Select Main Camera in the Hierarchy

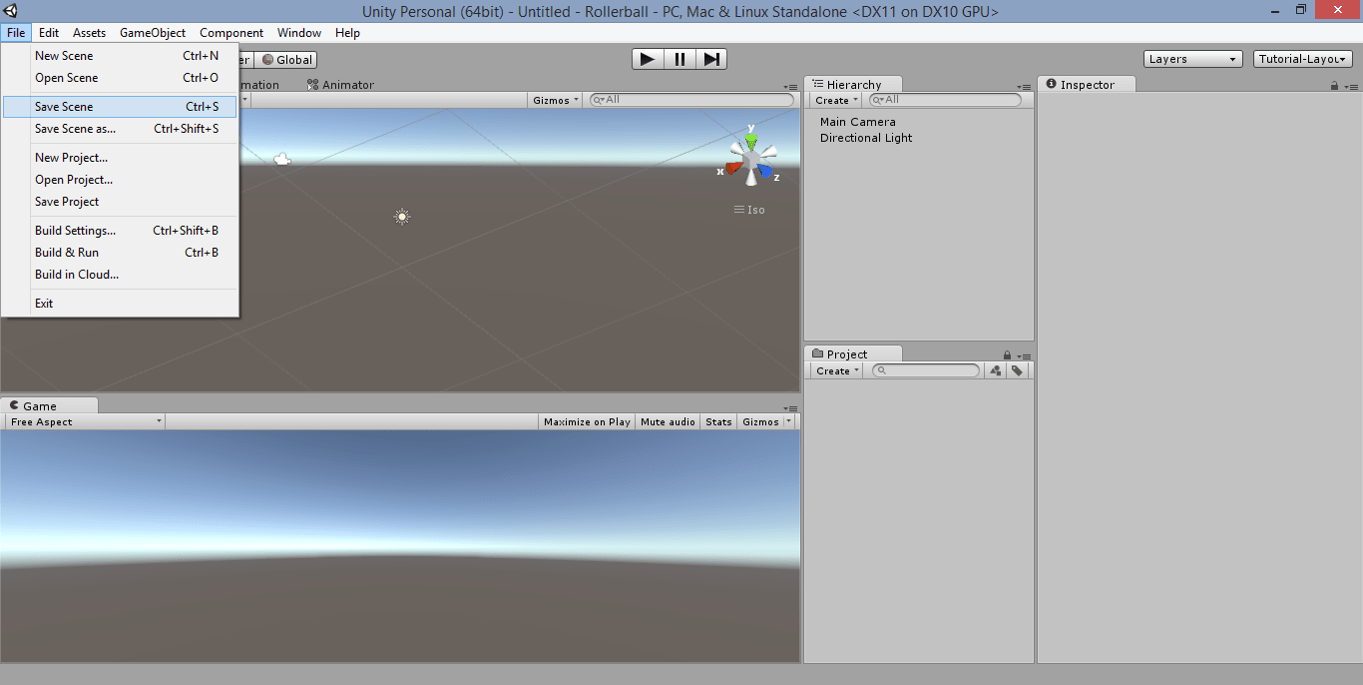pos(858,122)
